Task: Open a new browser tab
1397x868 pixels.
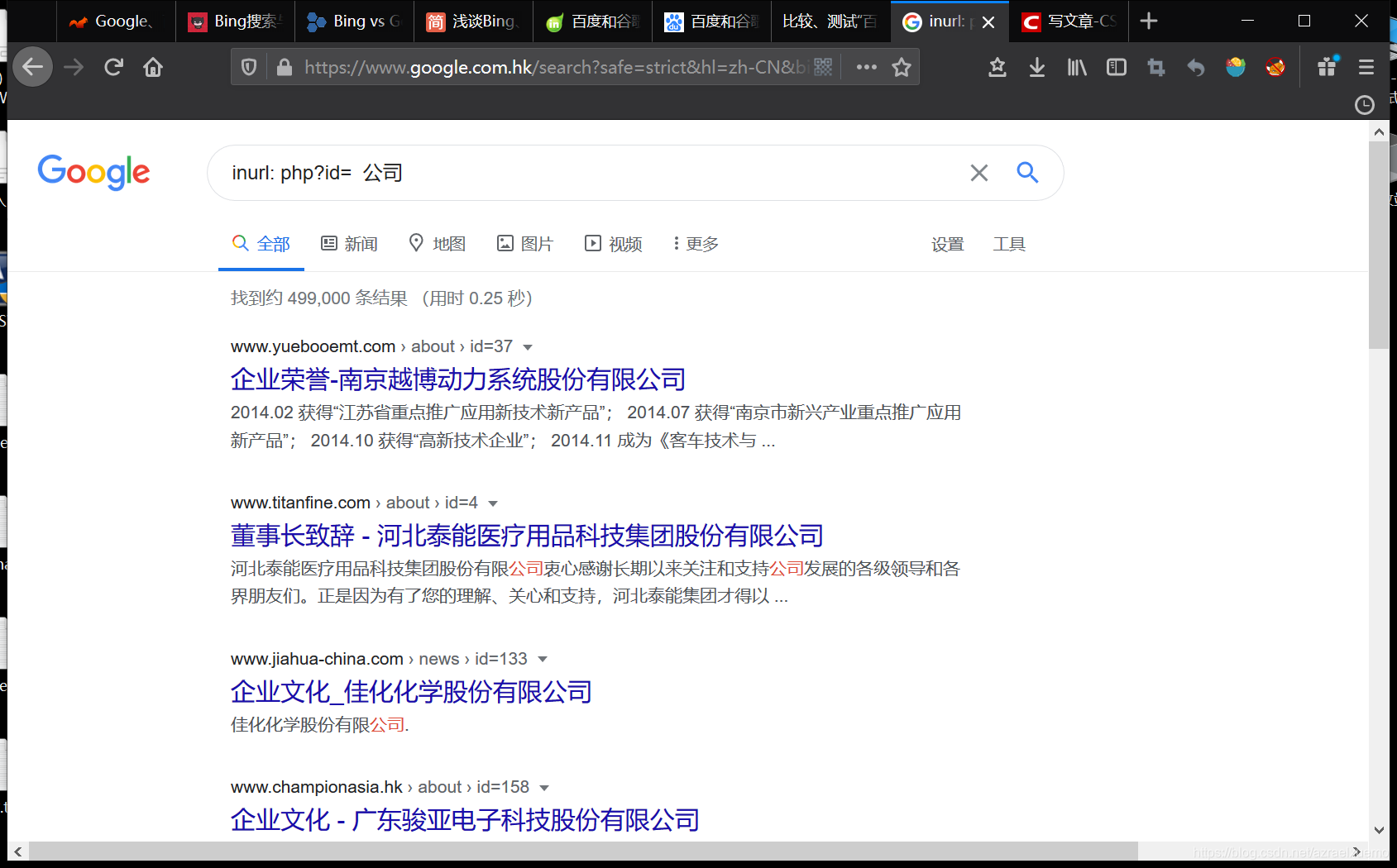Action: (x=1149, y=21)
